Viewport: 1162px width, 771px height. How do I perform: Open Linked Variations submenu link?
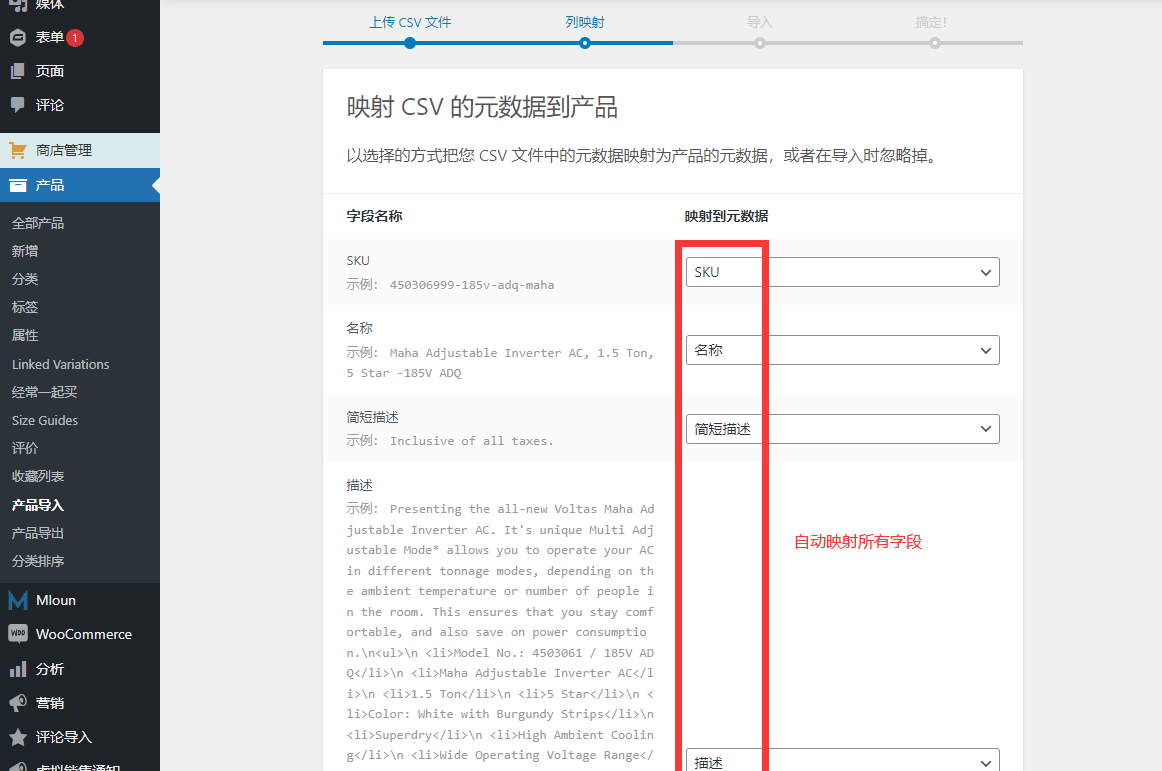click(x=61, y=364)
